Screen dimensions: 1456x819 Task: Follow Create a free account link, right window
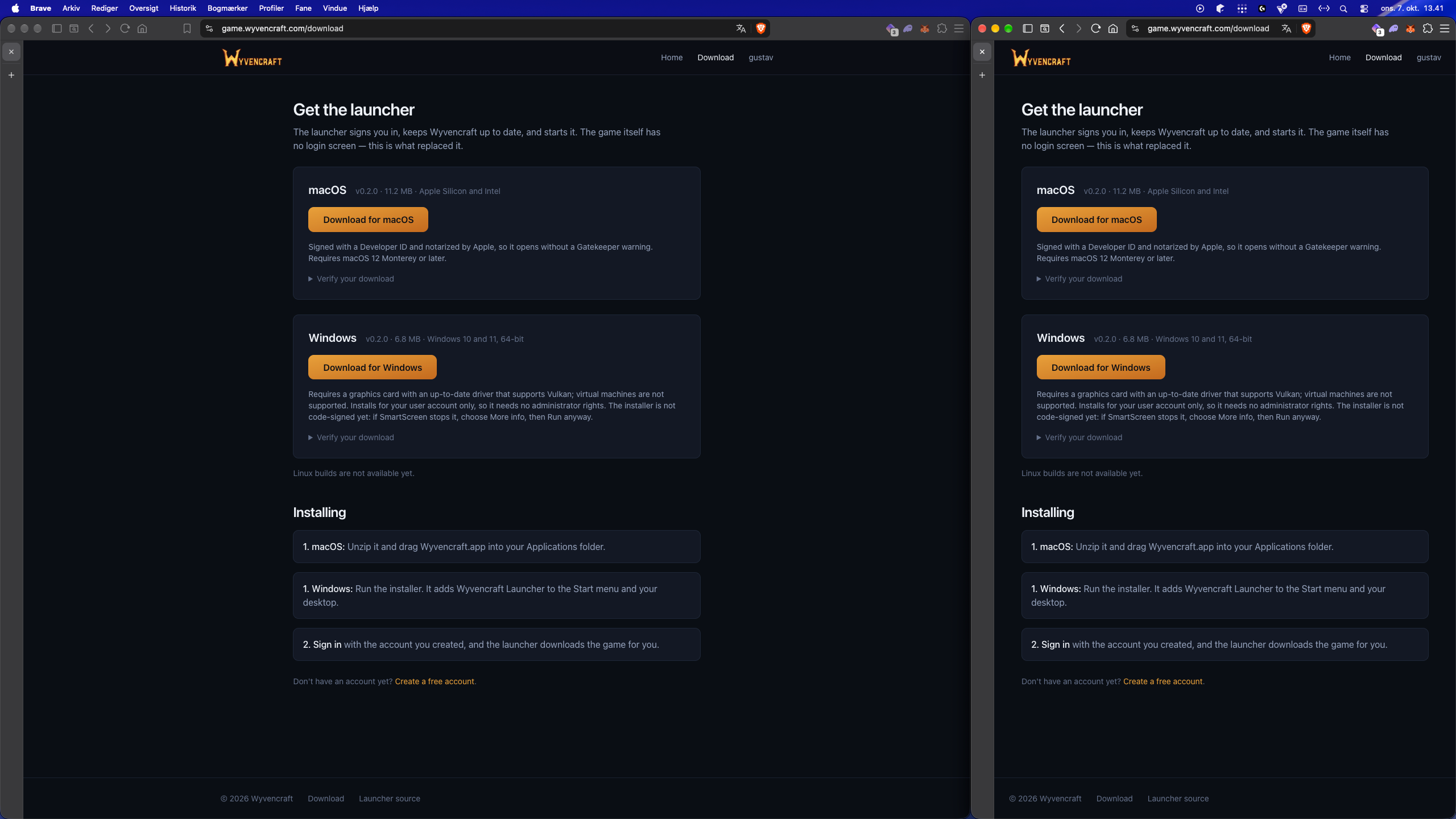pos(1163,681)
